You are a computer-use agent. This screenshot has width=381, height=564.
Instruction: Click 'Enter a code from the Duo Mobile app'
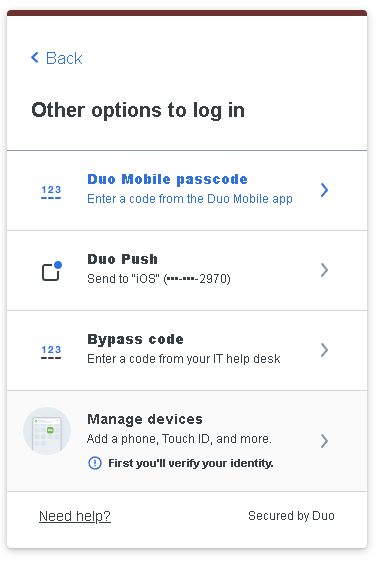click(190, 199)
